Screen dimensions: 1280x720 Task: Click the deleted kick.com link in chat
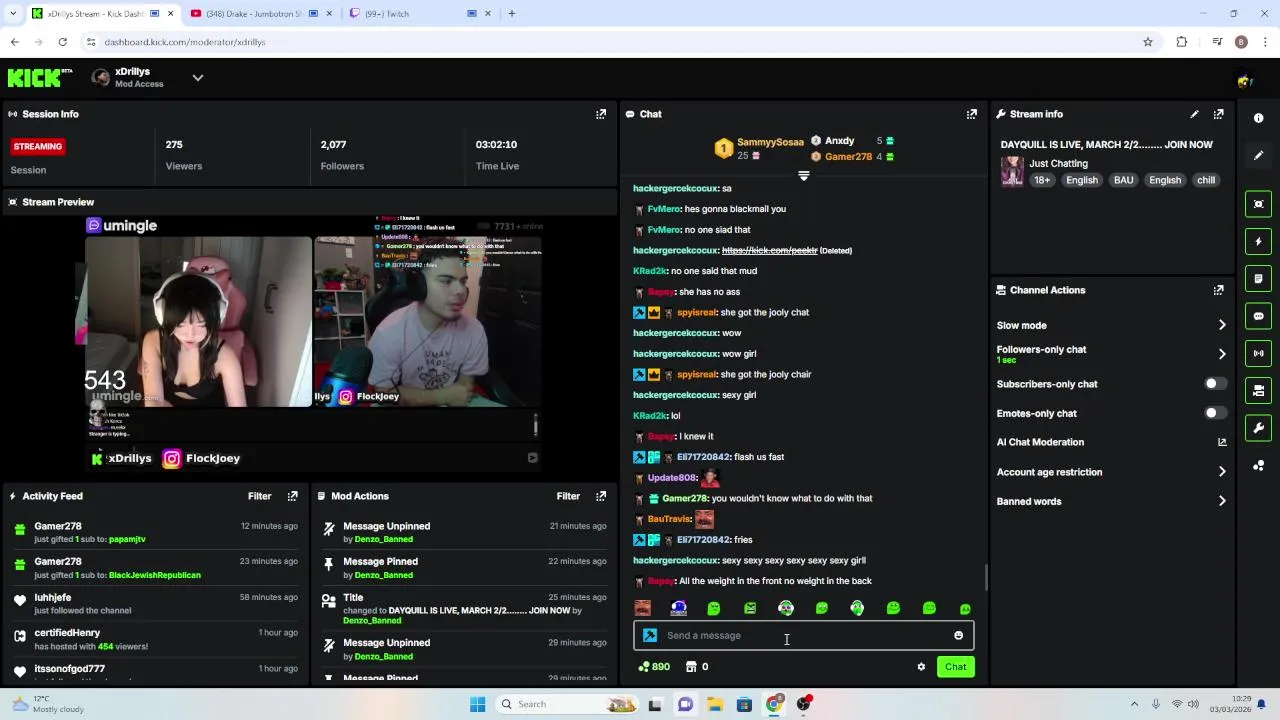point(769,250)
